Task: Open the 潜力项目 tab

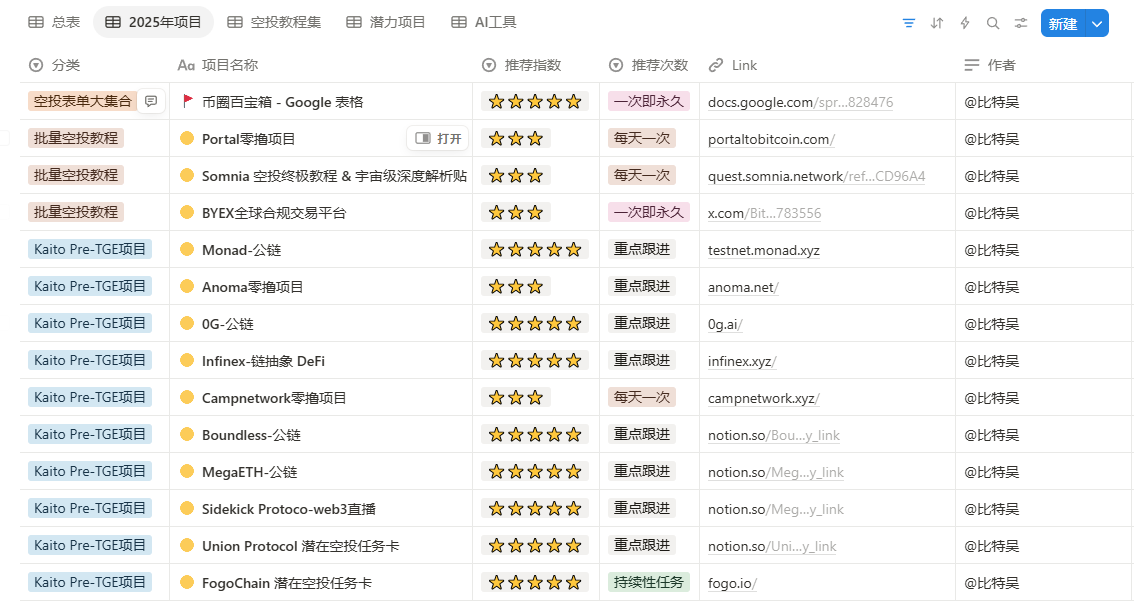Action: [385, 22]
